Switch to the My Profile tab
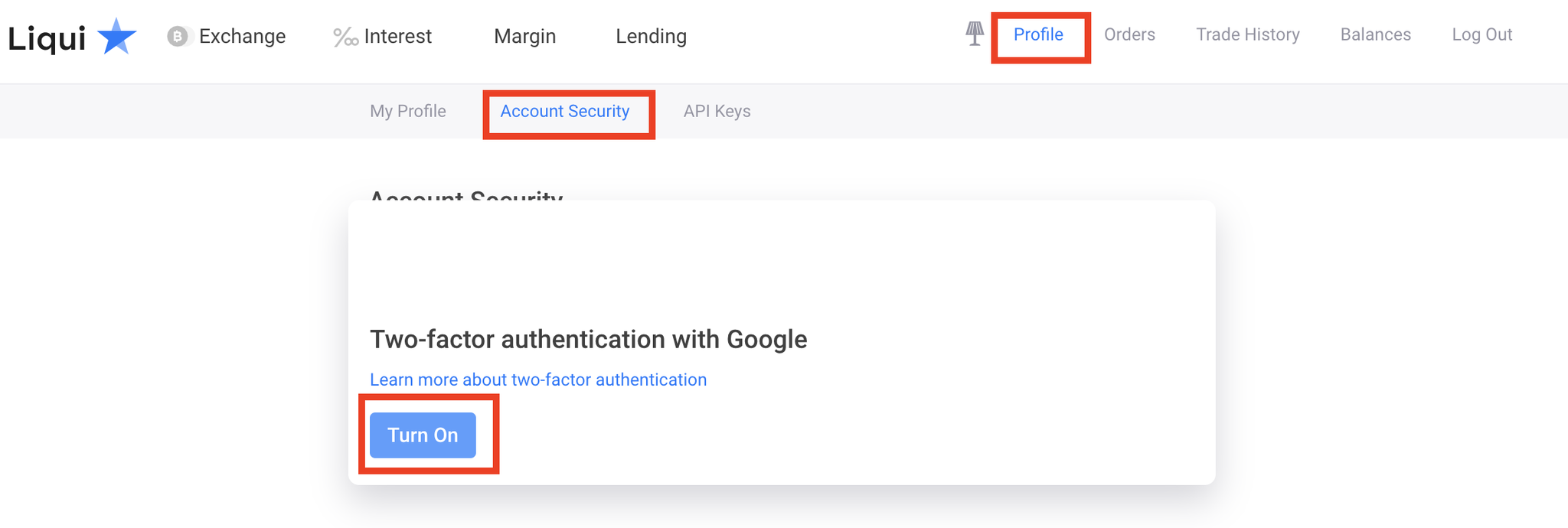The width and height of the screenshot is (1568, 528). coord(408,111)
